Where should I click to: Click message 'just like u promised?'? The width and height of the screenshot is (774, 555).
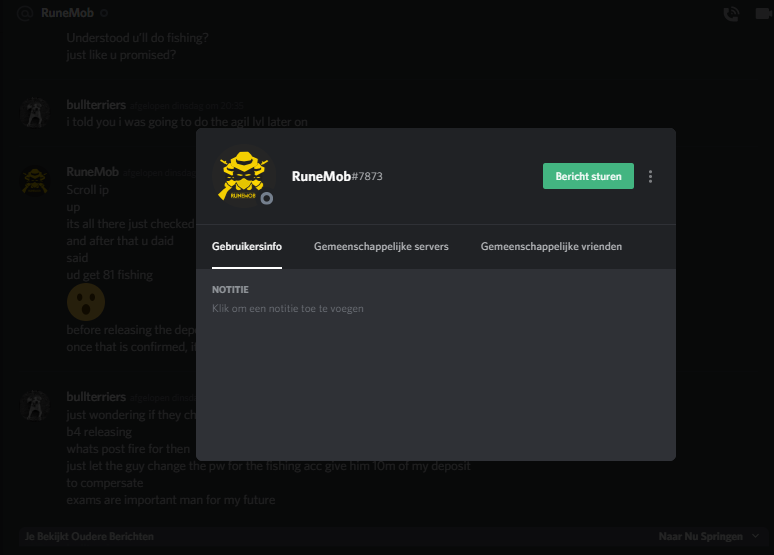coord(121,55)
